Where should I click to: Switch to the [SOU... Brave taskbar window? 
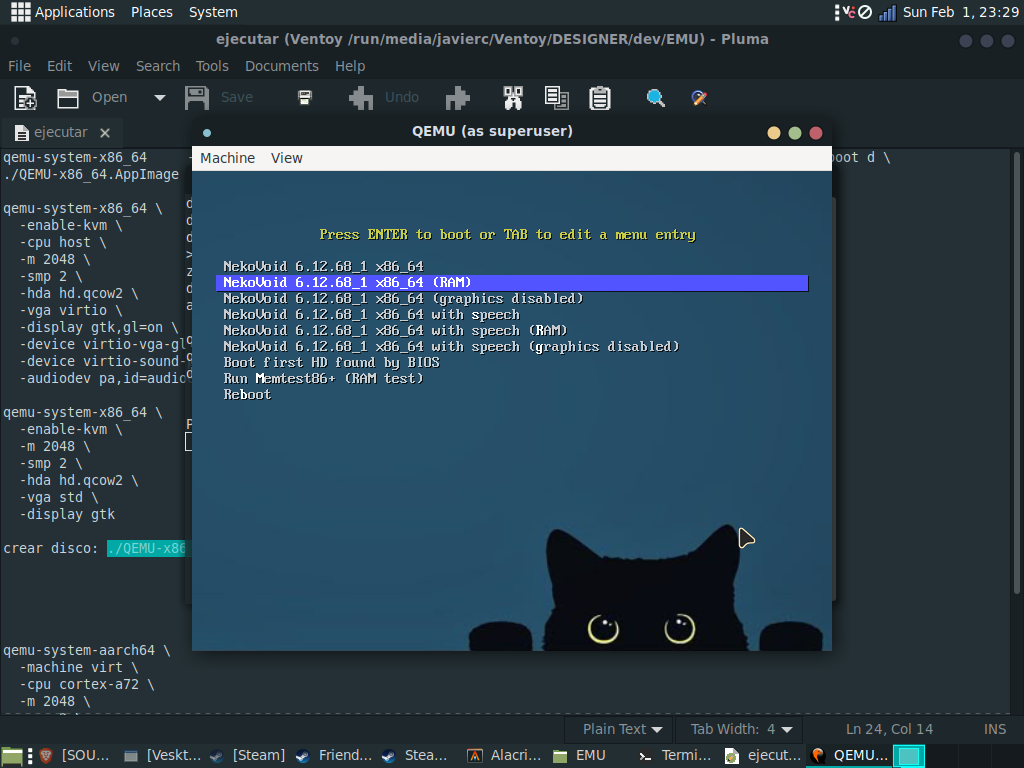(75, 756)
